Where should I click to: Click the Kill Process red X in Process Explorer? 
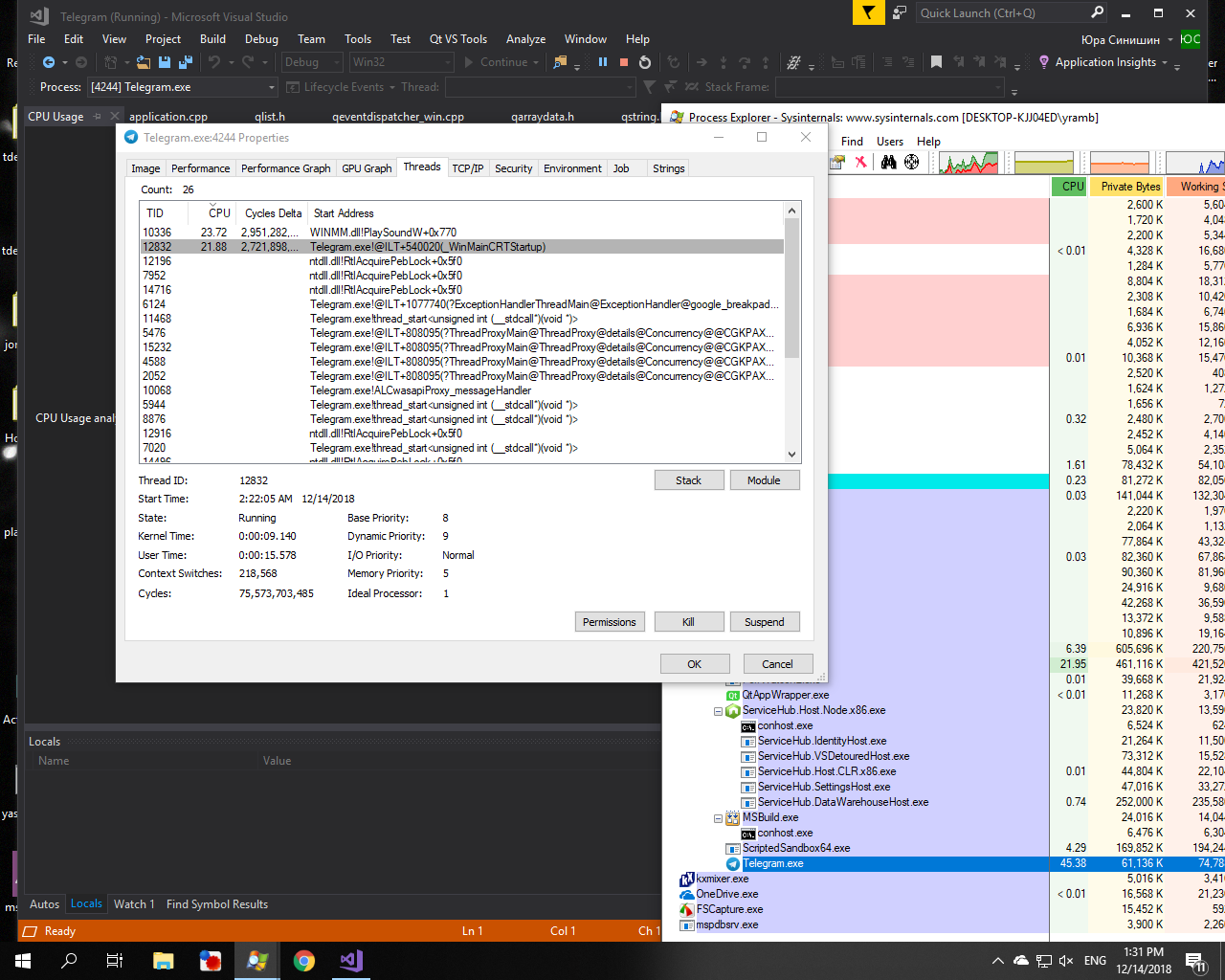860,162
